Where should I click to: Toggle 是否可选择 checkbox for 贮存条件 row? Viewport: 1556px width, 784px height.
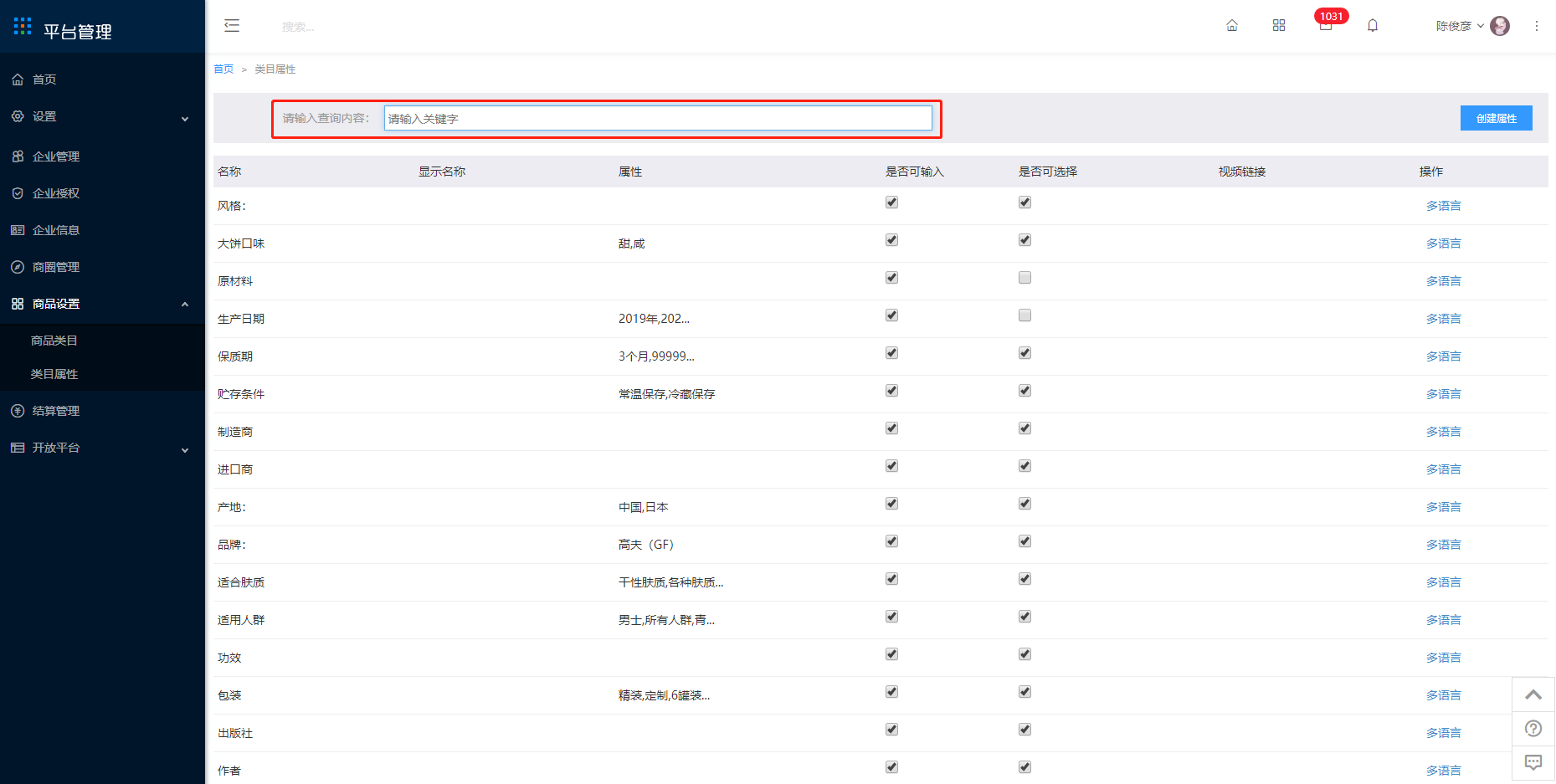(1024, 391)
